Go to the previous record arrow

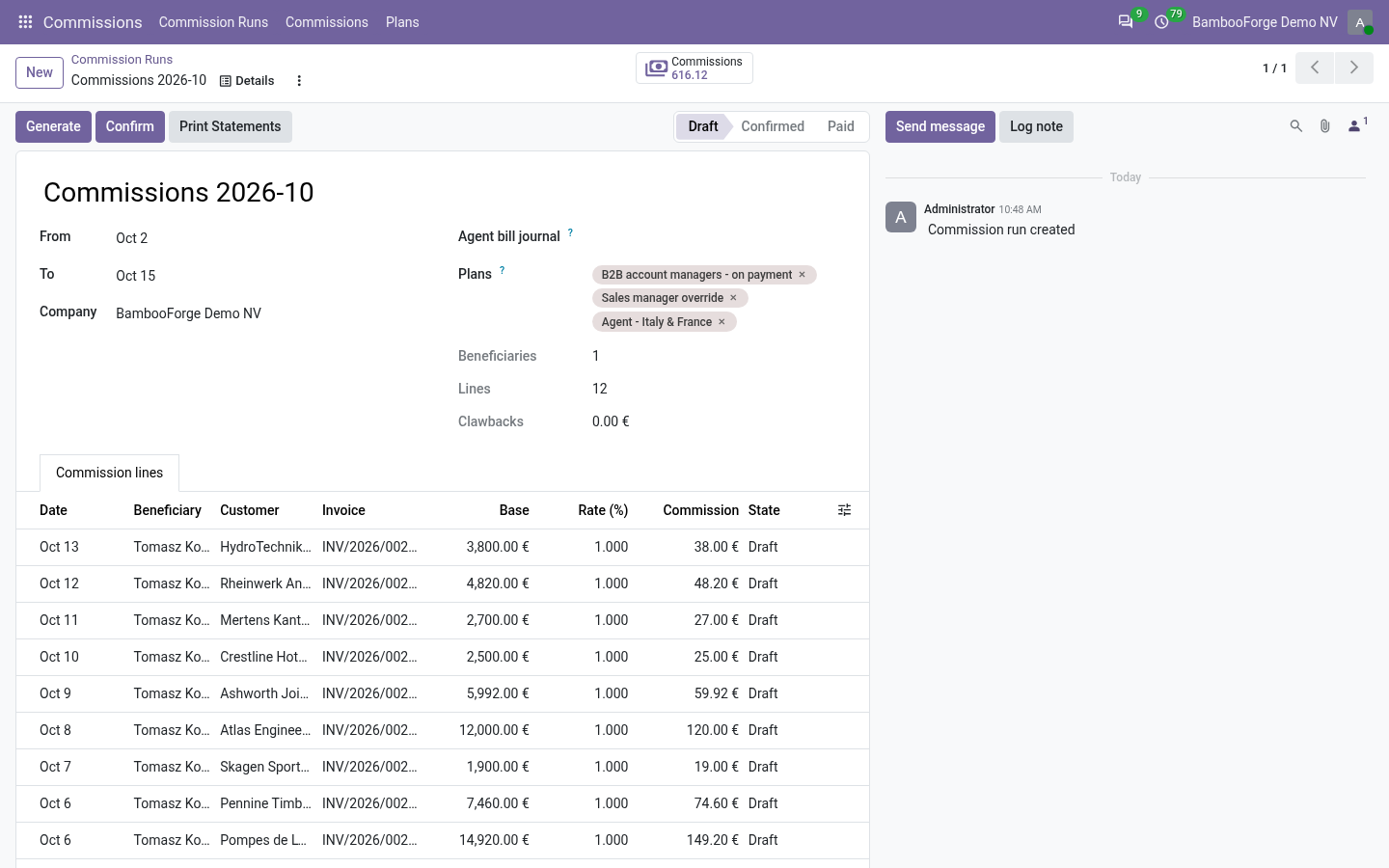coord(1315,68)
